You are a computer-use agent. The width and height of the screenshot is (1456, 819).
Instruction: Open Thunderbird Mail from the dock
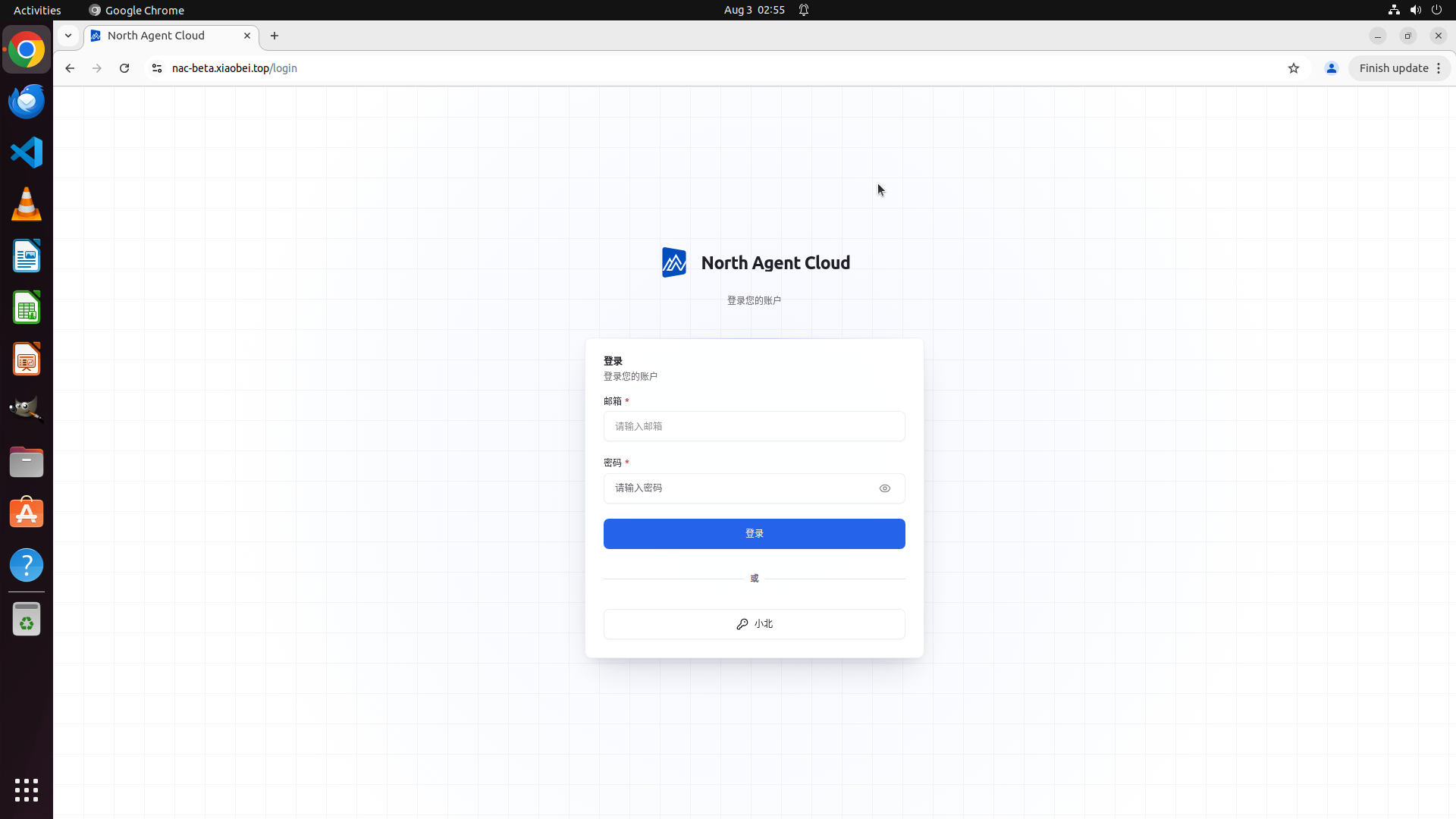coord(27,102)
